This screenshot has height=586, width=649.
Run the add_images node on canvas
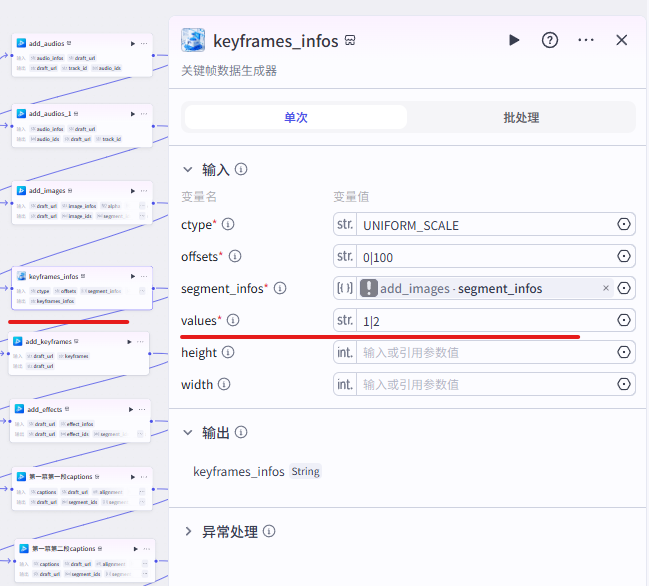pyautogui.click(x=133, y=191)
